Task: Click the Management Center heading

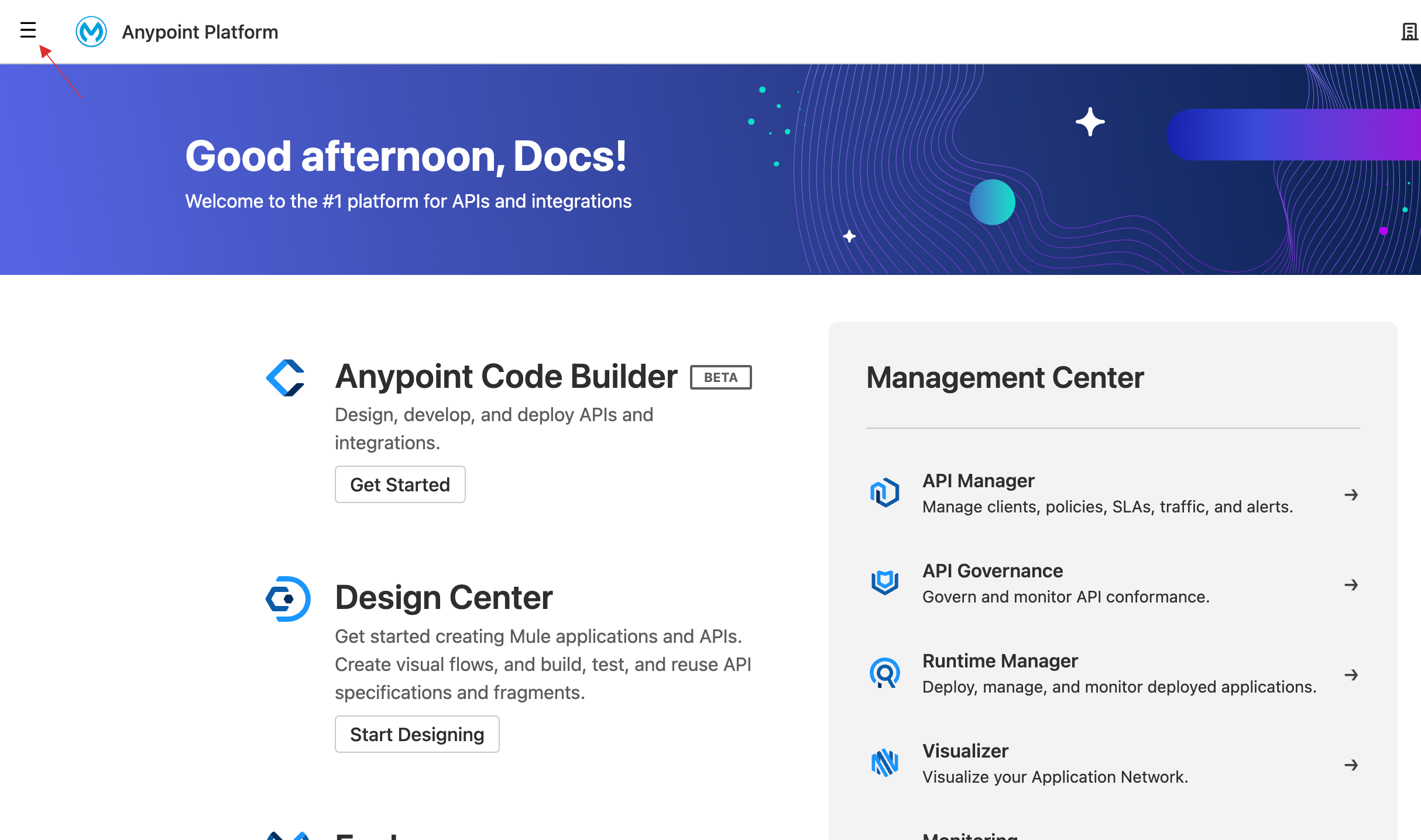Action: tap(1005, 377)
